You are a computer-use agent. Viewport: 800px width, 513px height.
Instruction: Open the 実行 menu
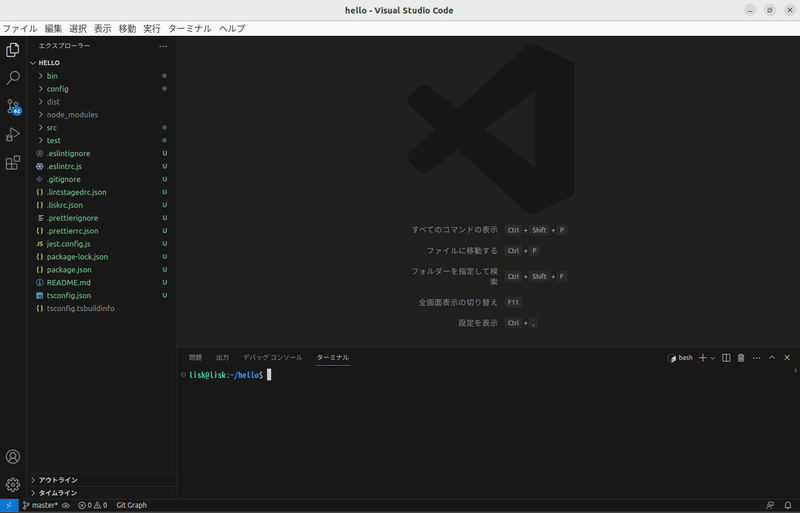point(152,29)
